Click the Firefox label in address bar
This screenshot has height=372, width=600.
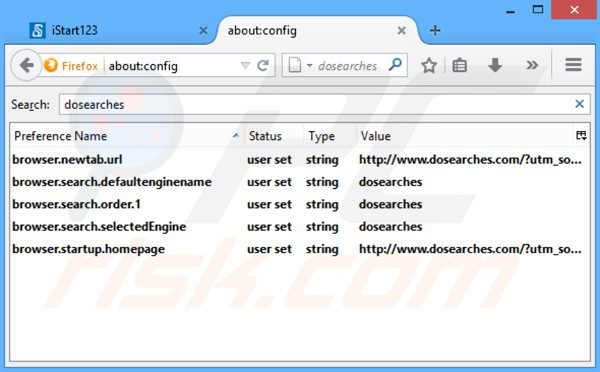(80, 66)
